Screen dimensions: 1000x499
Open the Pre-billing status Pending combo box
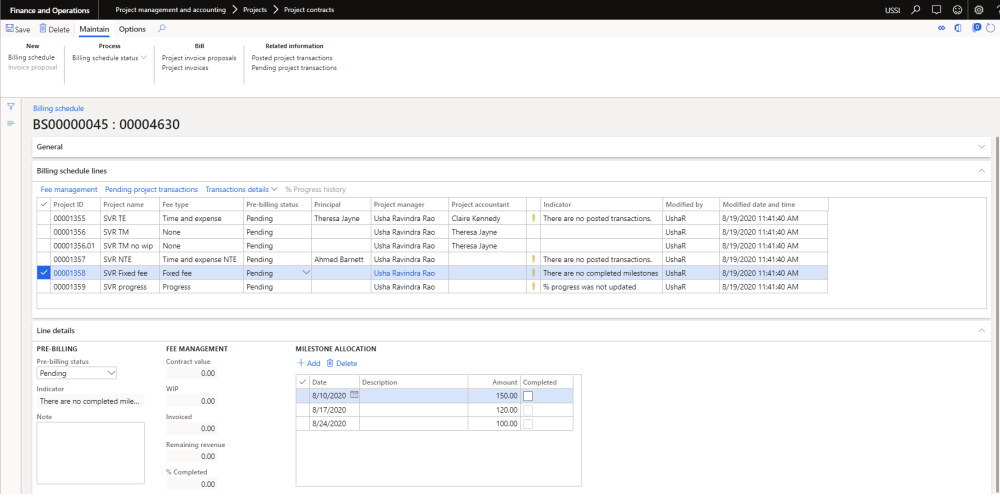(x=76, y=373)
